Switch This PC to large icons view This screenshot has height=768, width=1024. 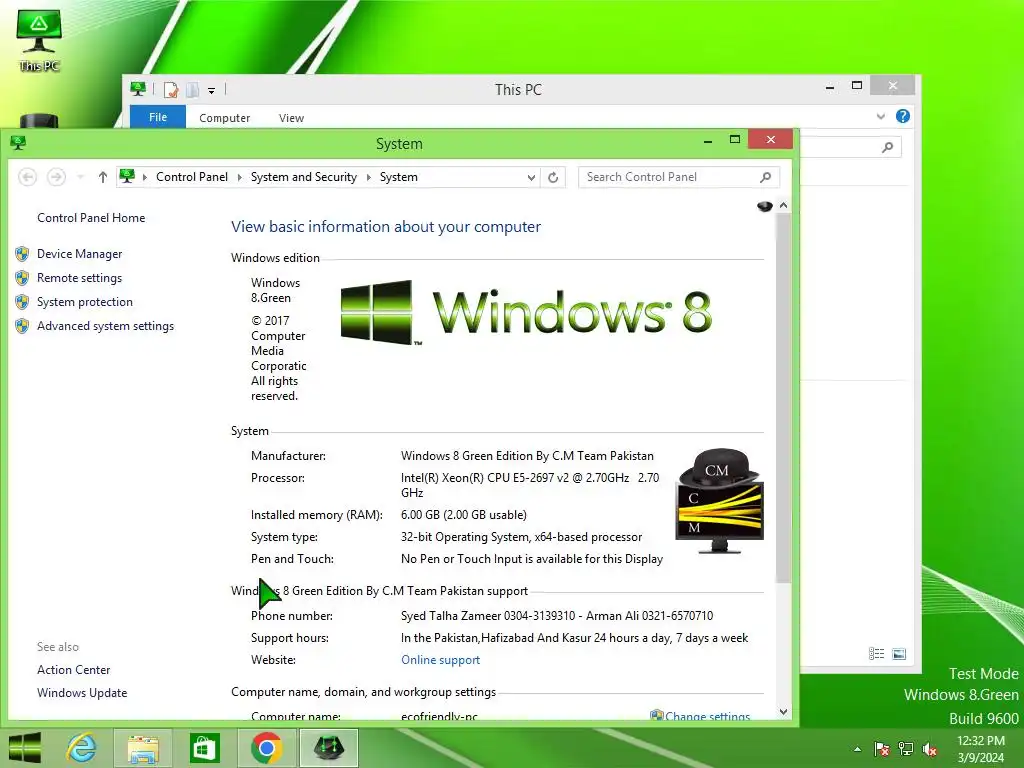click(x=899, y=654)
